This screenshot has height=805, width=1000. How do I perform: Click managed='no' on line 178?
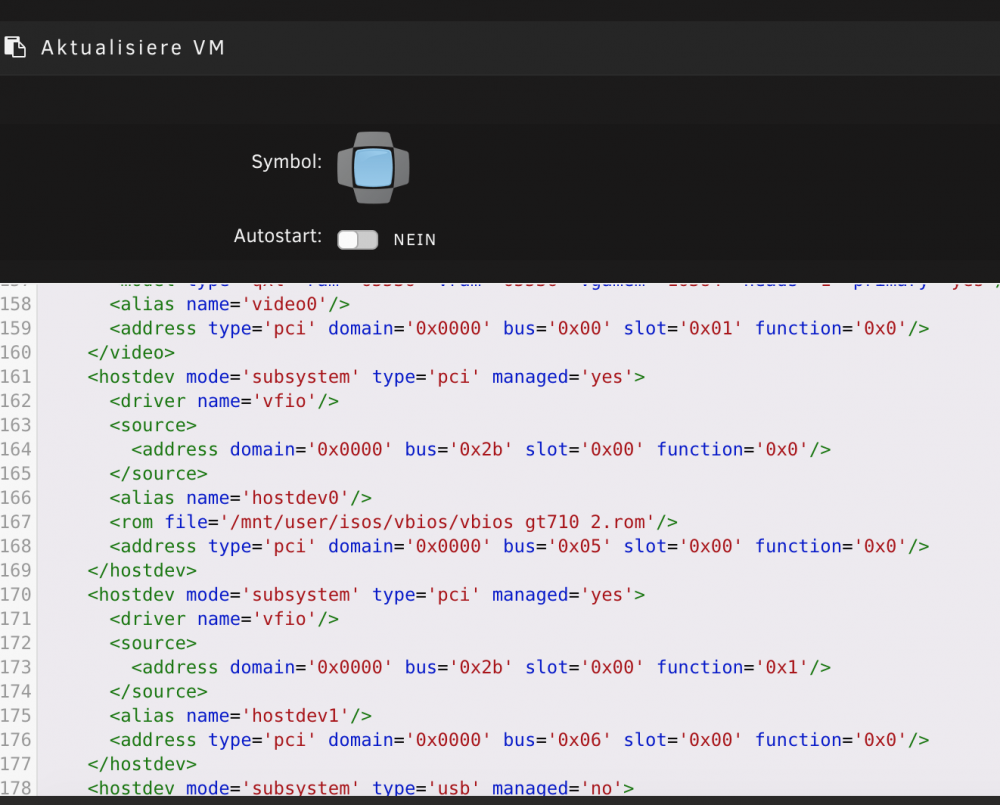tap(557, 788)
